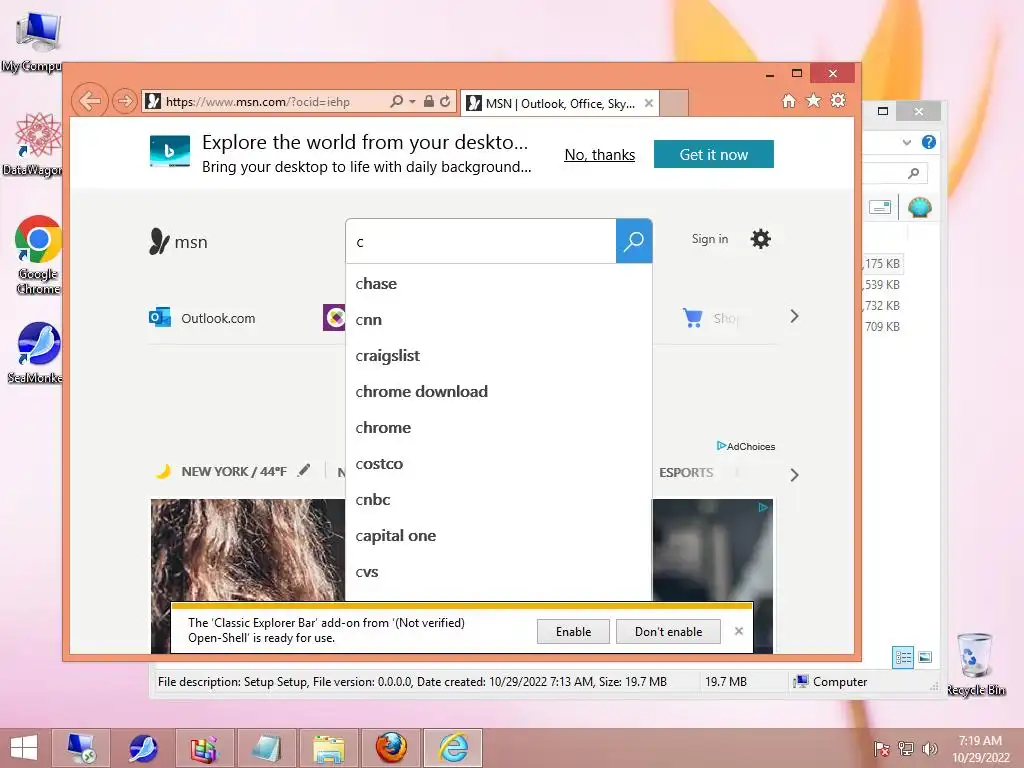Click the No, thanks link
Image resolution: width=1024 pixels, height=768 pixels.
tap(600, 155)
